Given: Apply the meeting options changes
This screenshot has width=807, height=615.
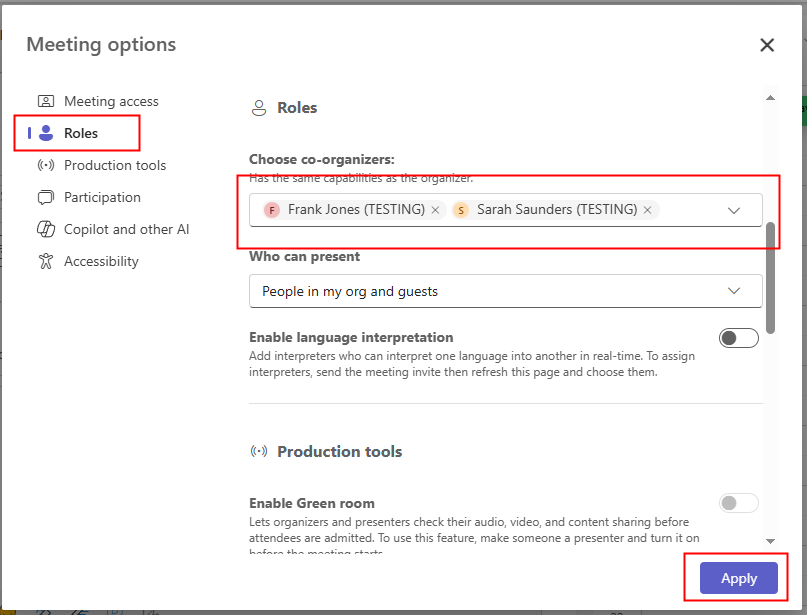Looking at the screenshot, I should 738,578.
